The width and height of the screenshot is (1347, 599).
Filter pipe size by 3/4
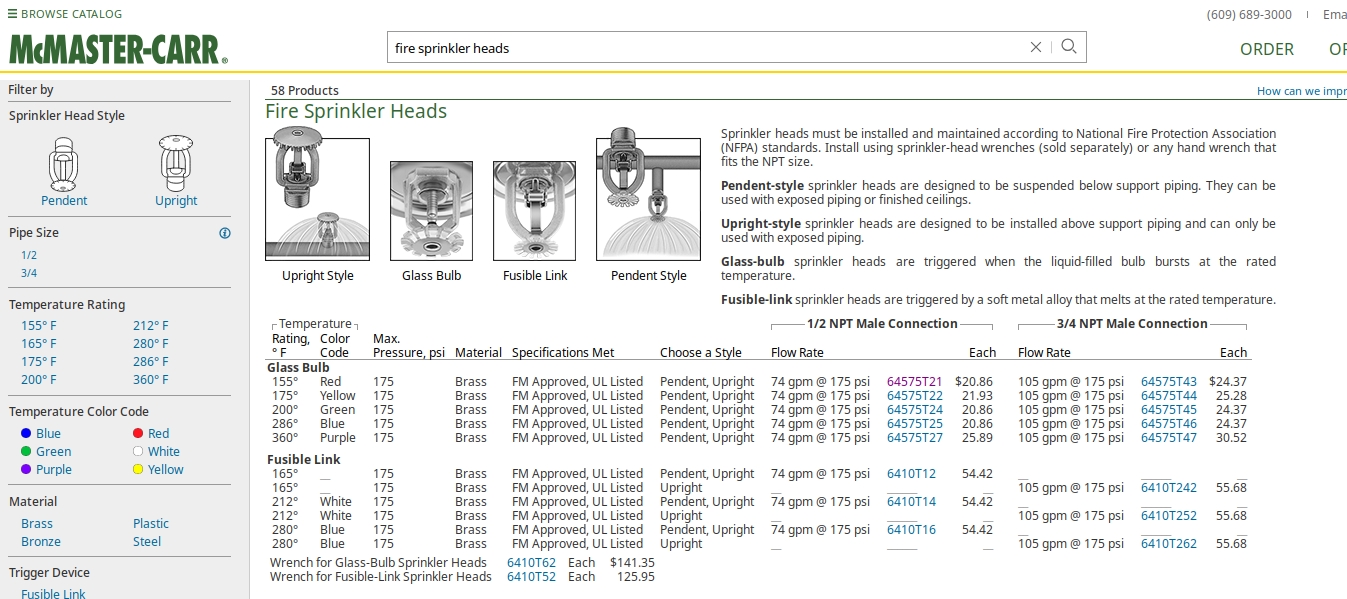[x=29, y=273]
